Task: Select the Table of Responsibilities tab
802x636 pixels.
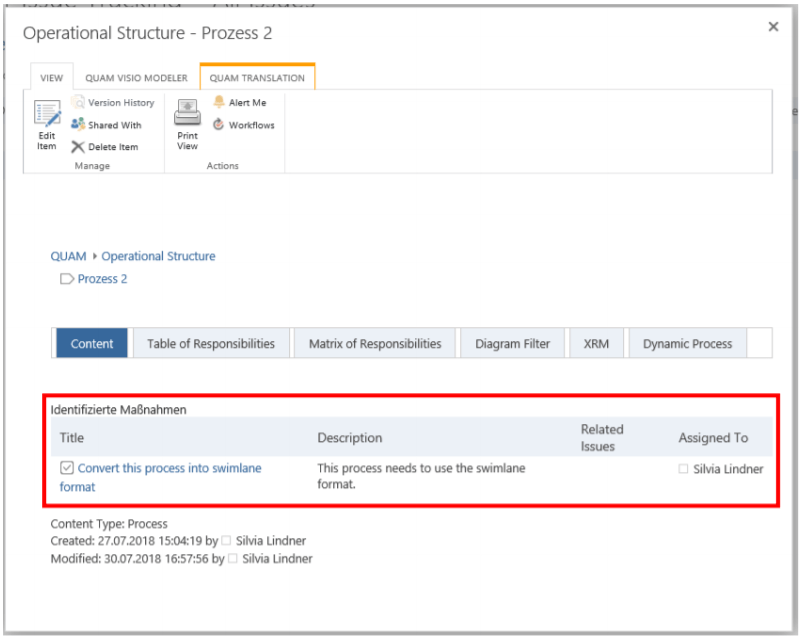Action: [x=210, y=344]
